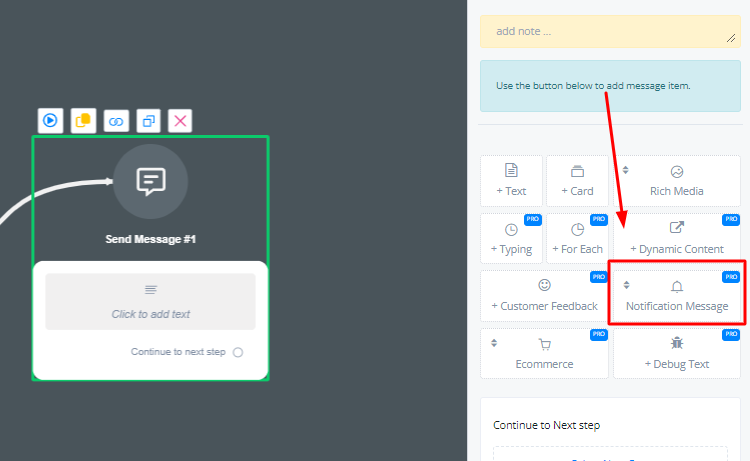Expand the Rich Media options arrow
This screenshot has width=750, height=461.
click(626, 170)
